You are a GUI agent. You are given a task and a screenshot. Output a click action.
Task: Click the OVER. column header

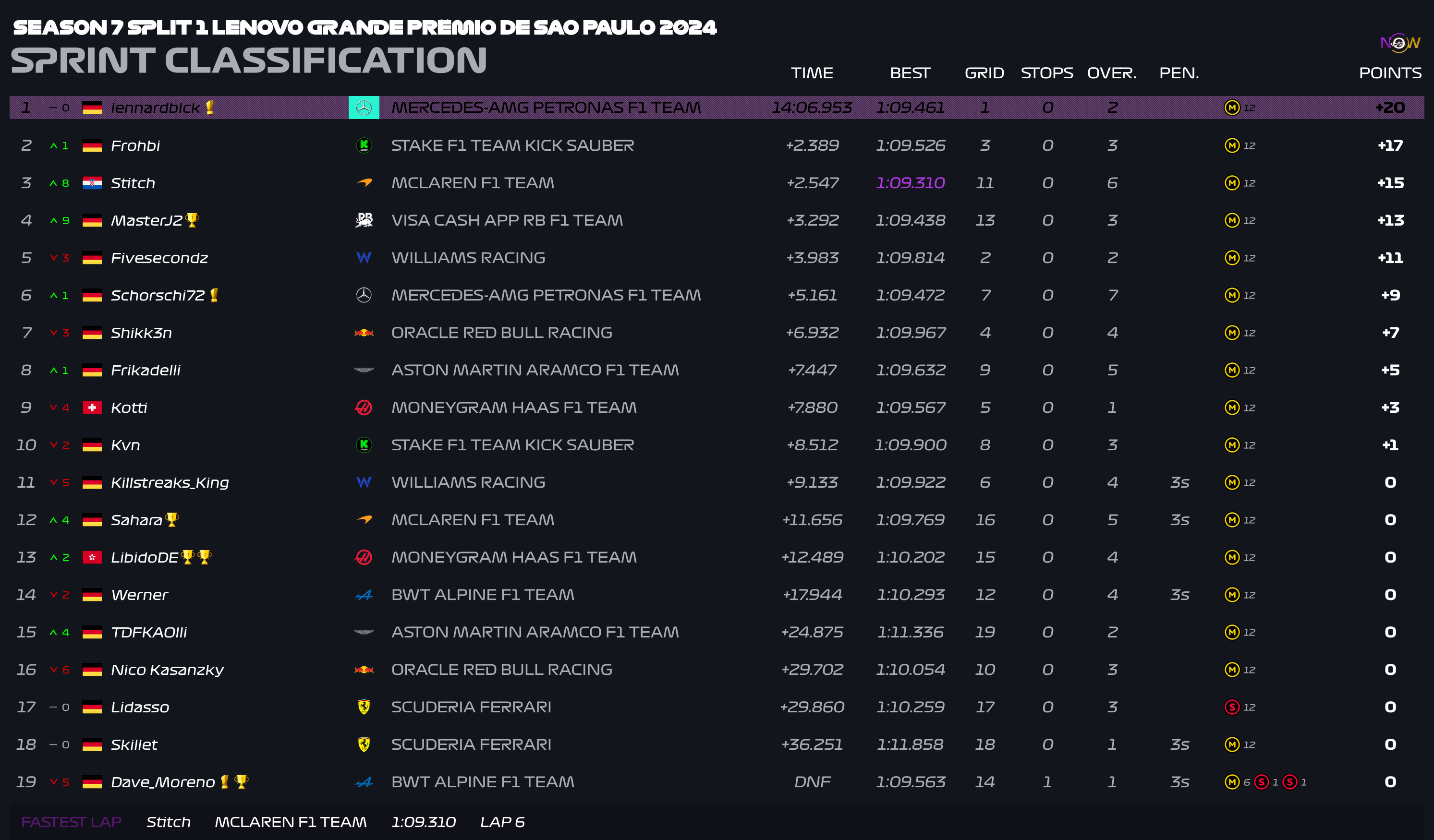tap(1112, 73)
